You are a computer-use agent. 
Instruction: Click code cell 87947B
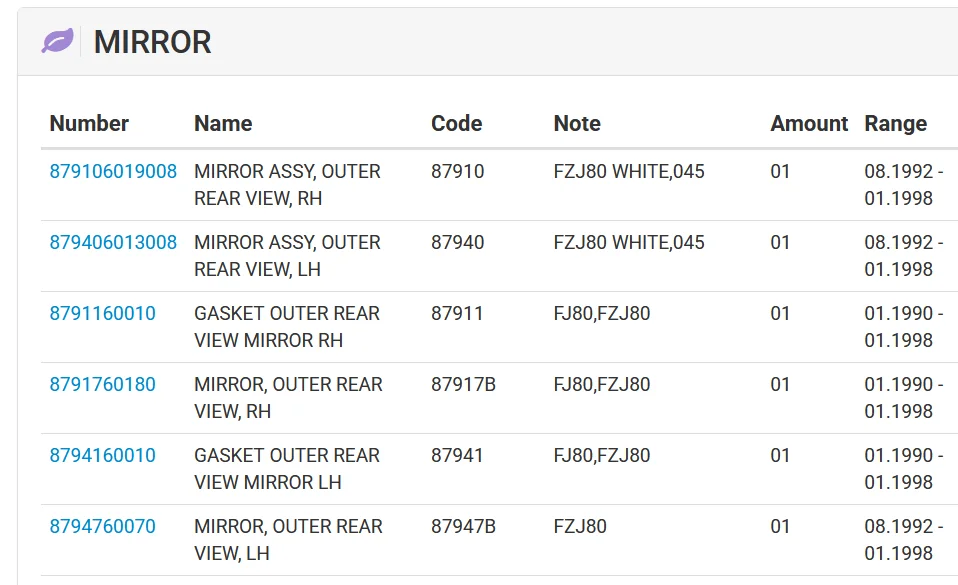[463, 526]
